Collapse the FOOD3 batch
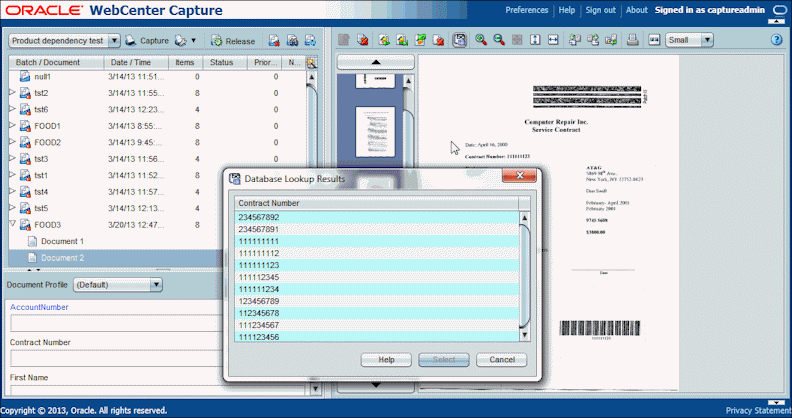 [13, 224]
